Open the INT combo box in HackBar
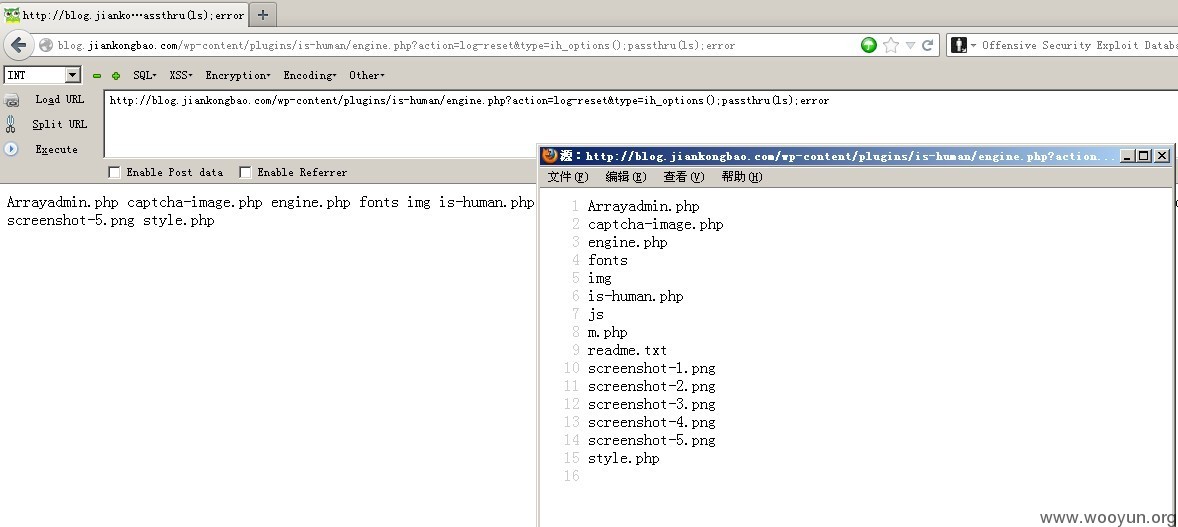1178x527 pixels. 42,75
